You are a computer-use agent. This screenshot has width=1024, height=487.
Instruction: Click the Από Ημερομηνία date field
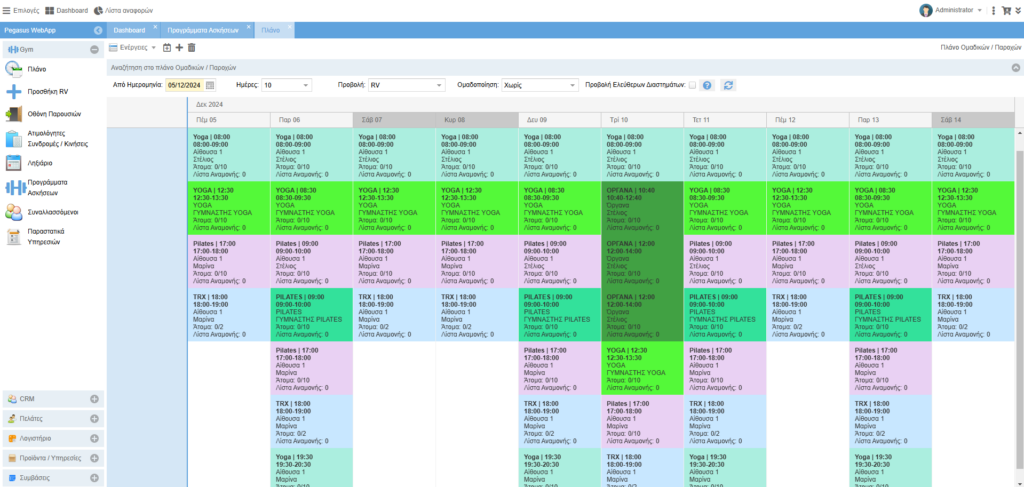(185, 85)
